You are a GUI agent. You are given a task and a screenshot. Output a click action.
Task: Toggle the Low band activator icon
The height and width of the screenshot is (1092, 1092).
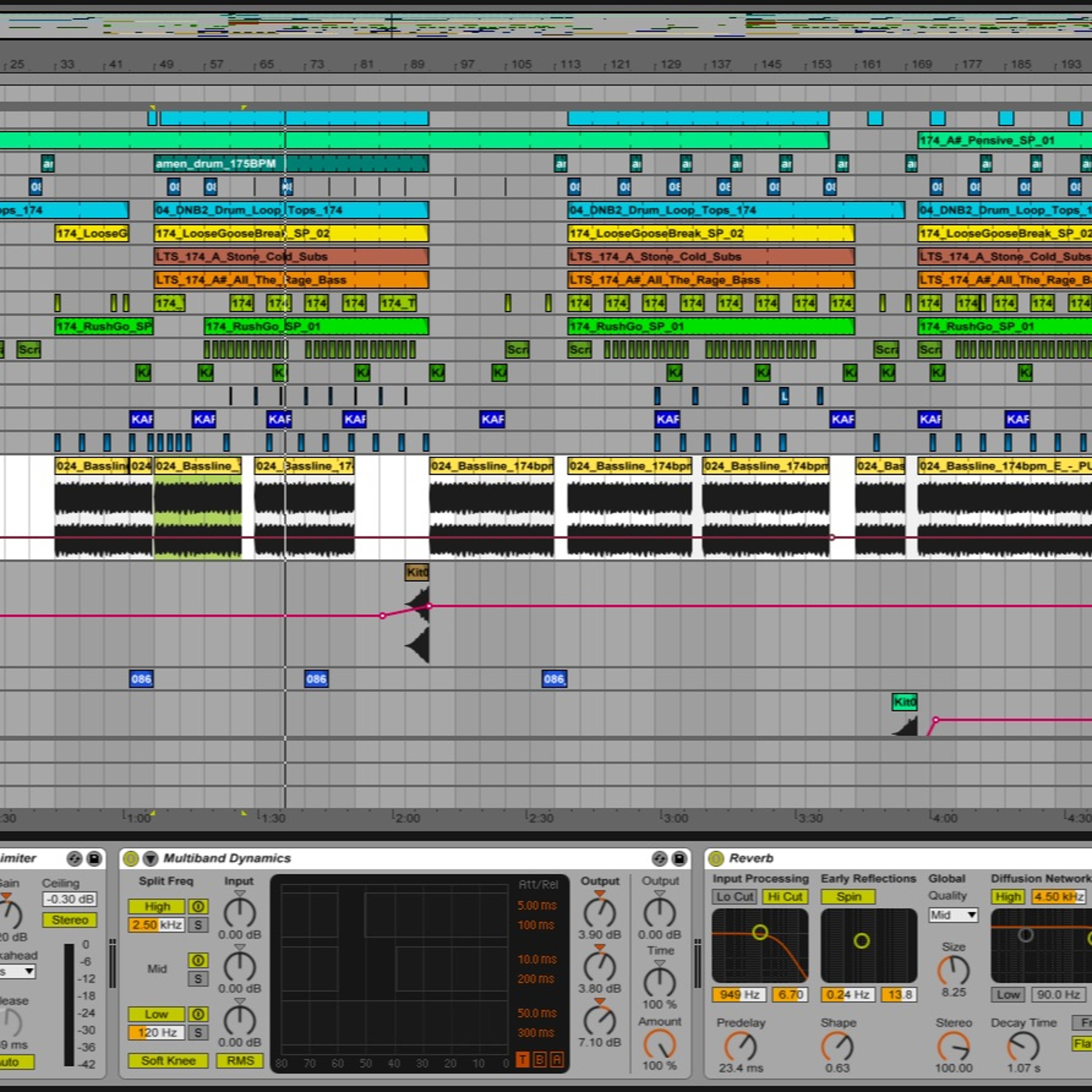pyautogui.click(x=198, y=1014)
